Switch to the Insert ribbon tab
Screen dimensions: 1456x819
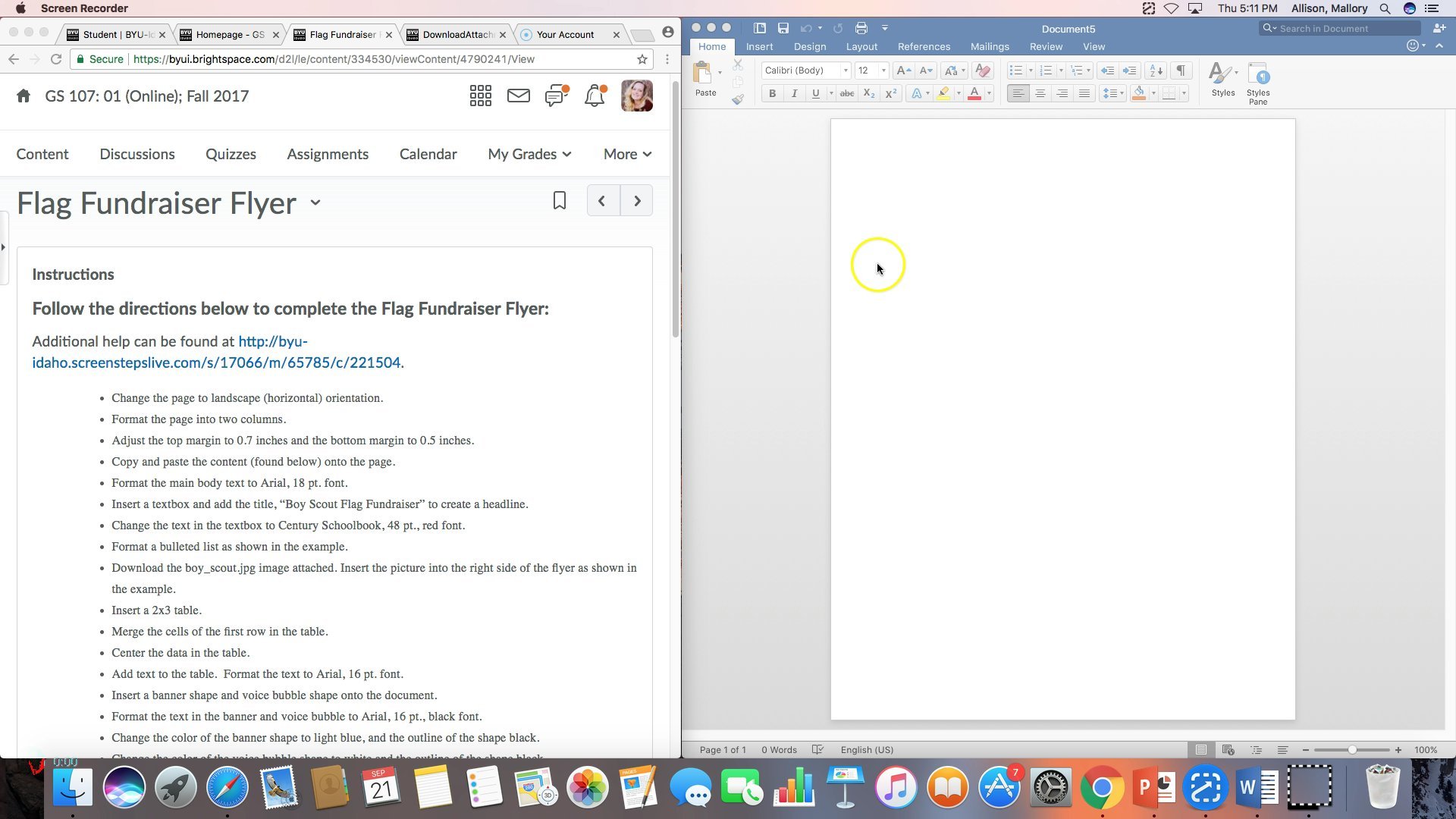tap(759, 46)
